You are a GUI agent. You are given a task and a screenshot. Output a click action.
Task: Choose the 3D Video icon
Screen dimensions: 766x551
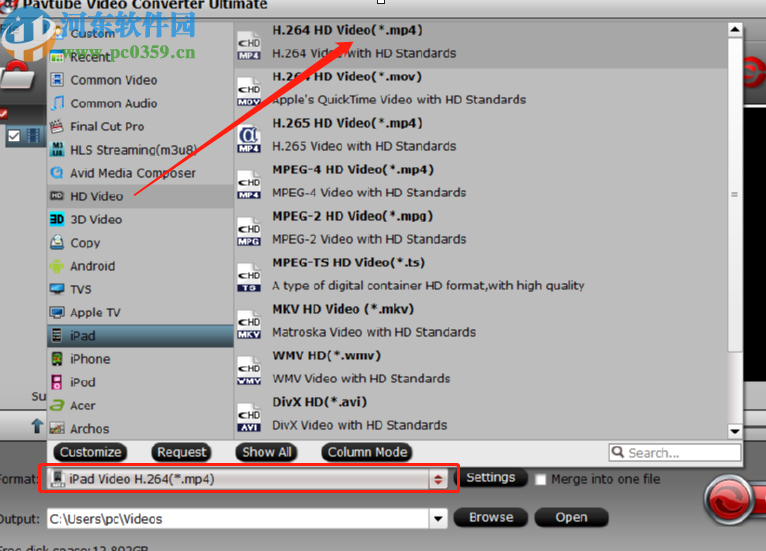point(57,219)
